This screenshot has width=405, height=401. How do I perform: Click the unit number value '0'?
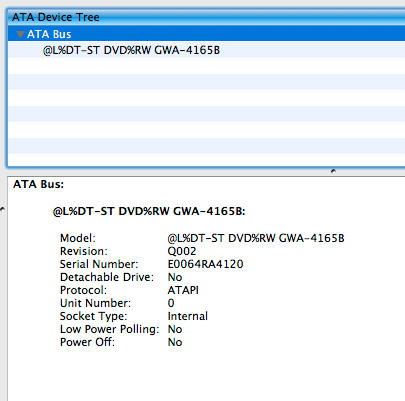171,303
